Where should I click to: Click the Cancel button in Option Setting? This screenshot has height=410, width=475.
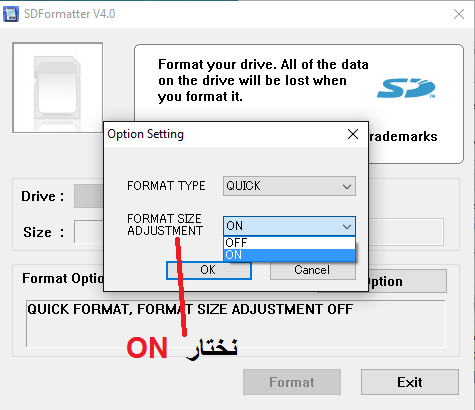[313, 270]
